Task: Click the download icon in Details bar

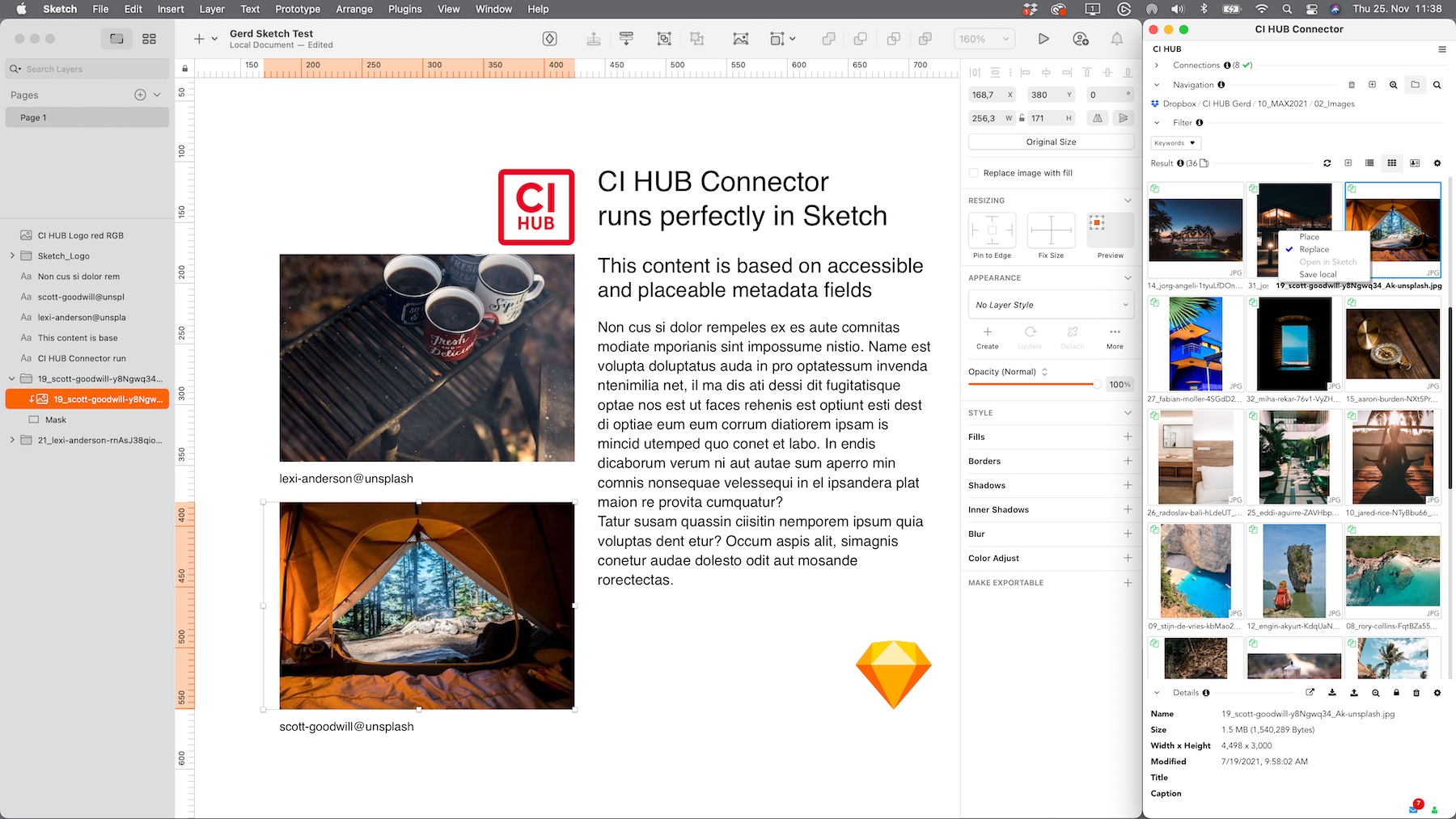Action: pos(1331,693)
